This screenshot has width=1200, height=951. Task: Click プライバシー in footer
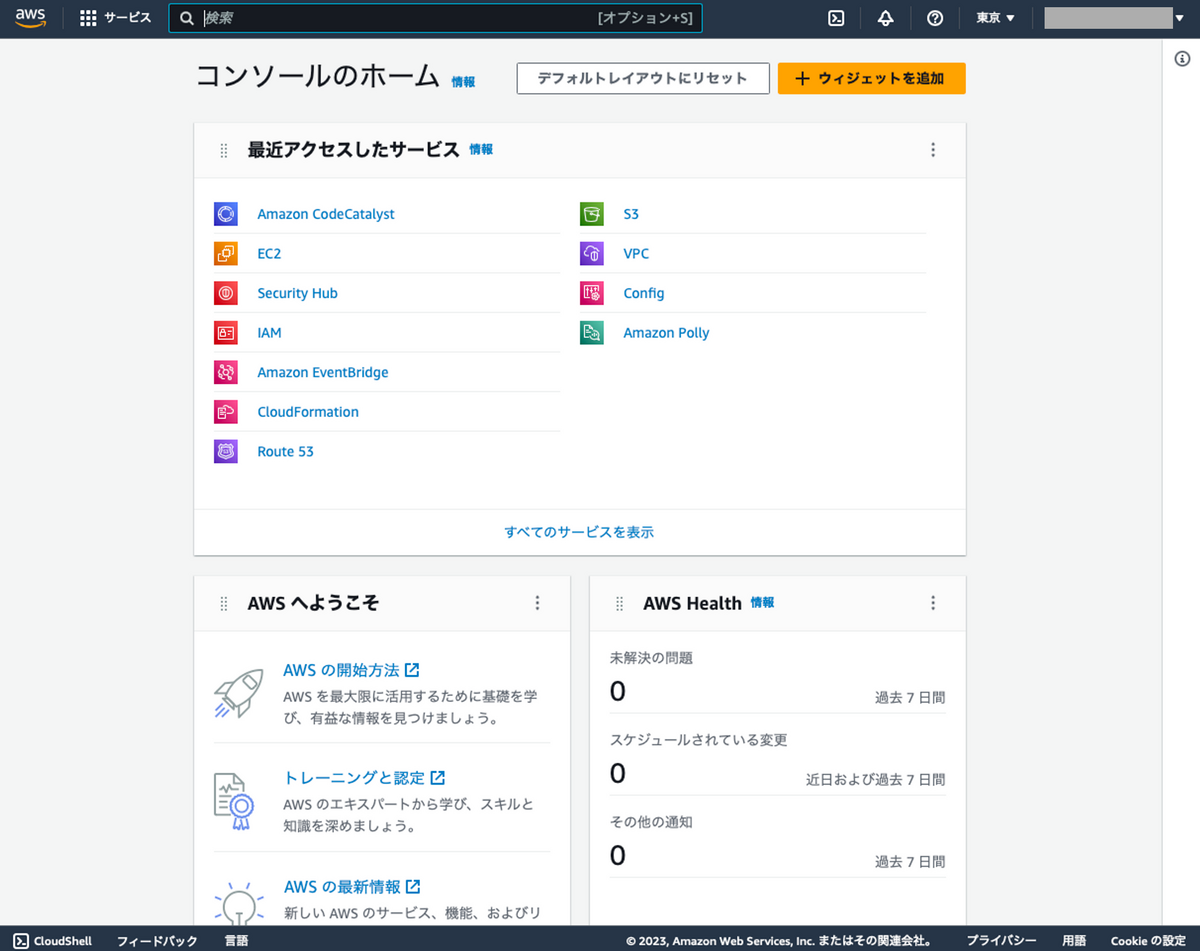click(x=1001, y=941)
